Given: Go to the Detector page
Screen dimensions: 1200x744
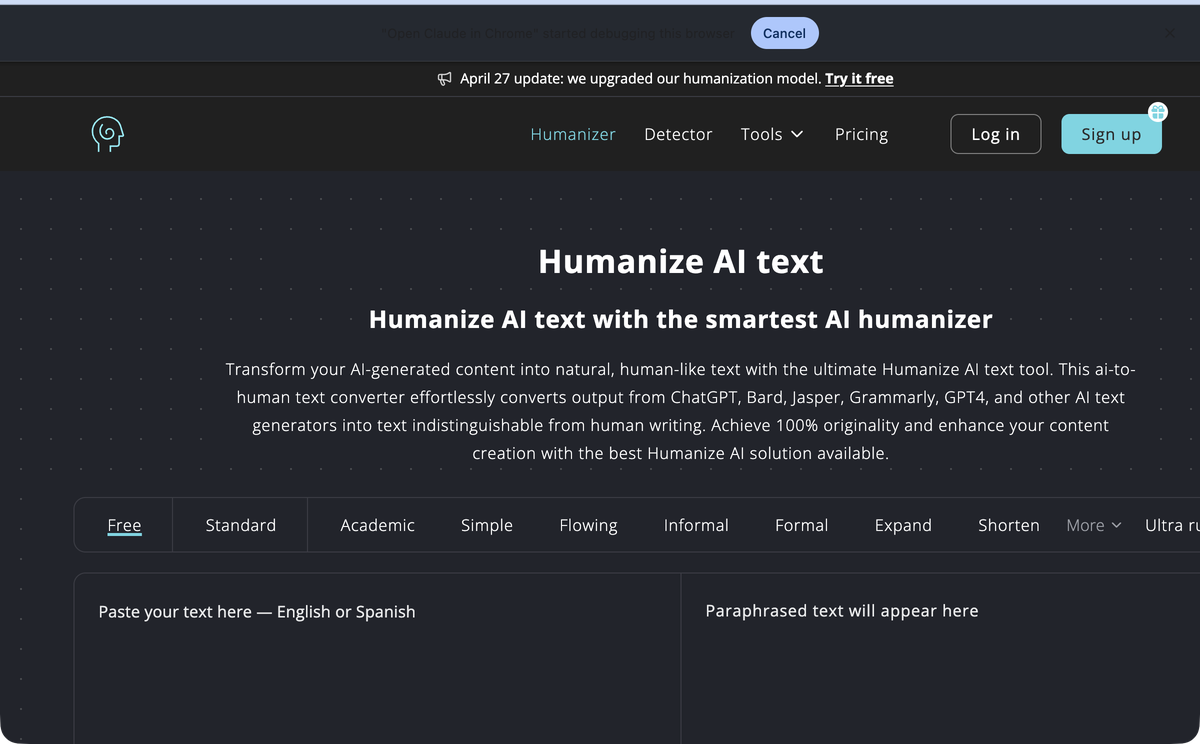Looking at the screenshot, I should [x=678, y=134].
